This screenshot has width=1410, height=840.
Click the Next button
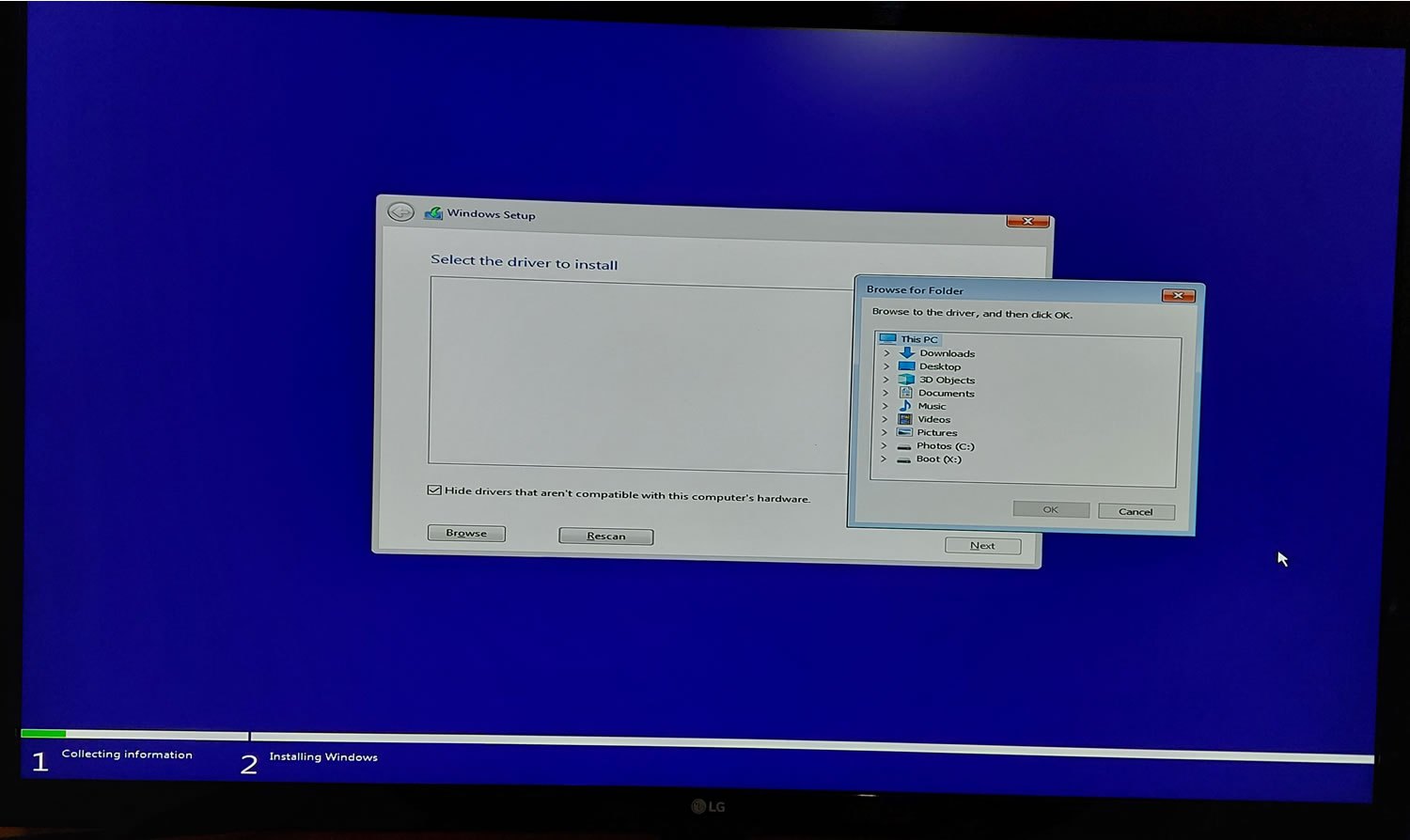982,545
